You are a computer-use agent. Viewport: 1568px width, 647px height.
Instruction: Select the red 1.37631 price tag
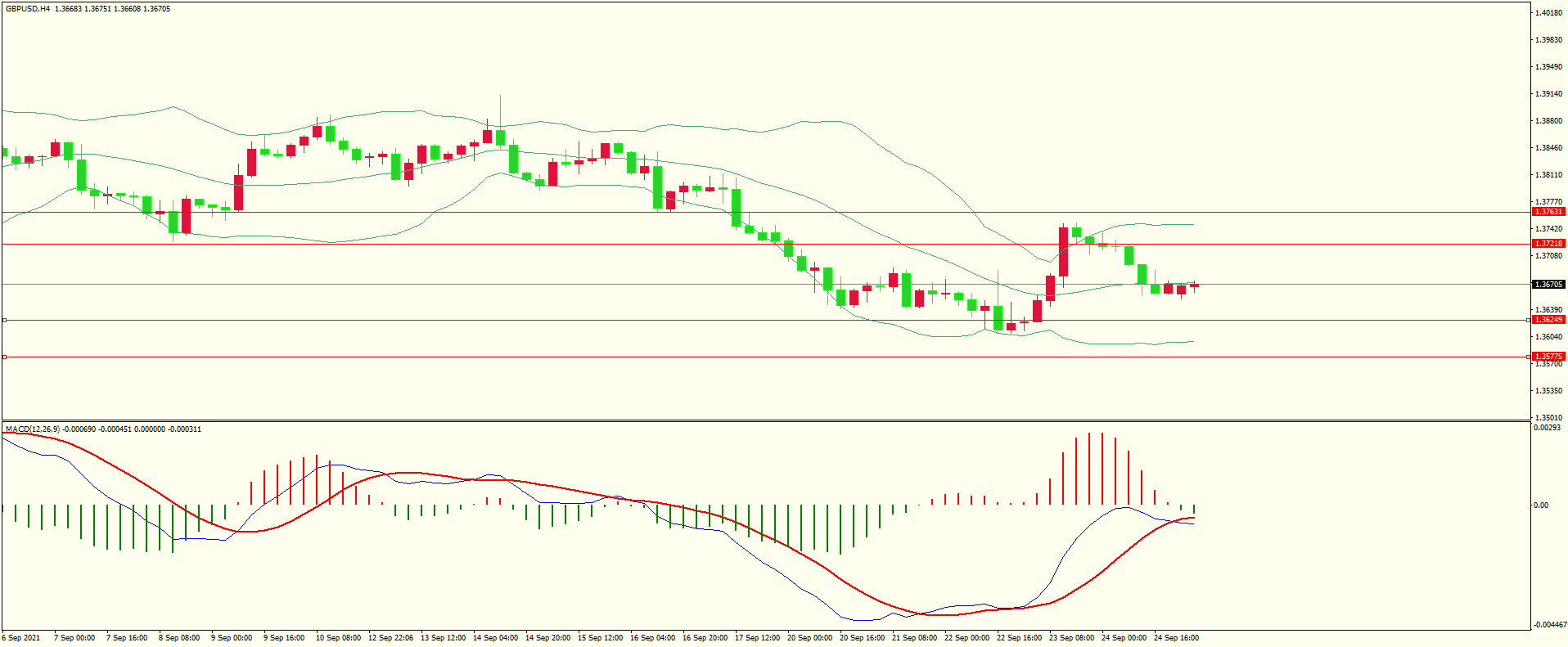(1548, 212)
